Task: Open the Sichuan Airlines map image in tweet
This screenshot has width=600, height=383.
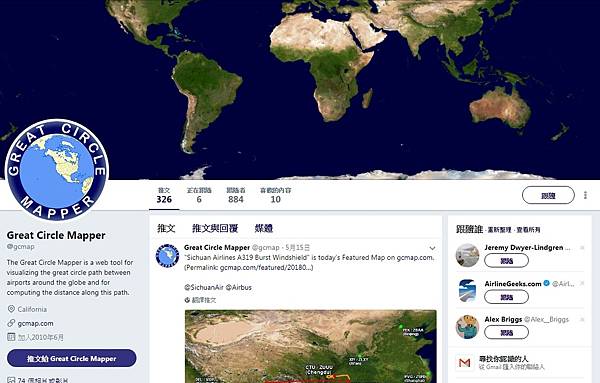Action: [311, 346]
